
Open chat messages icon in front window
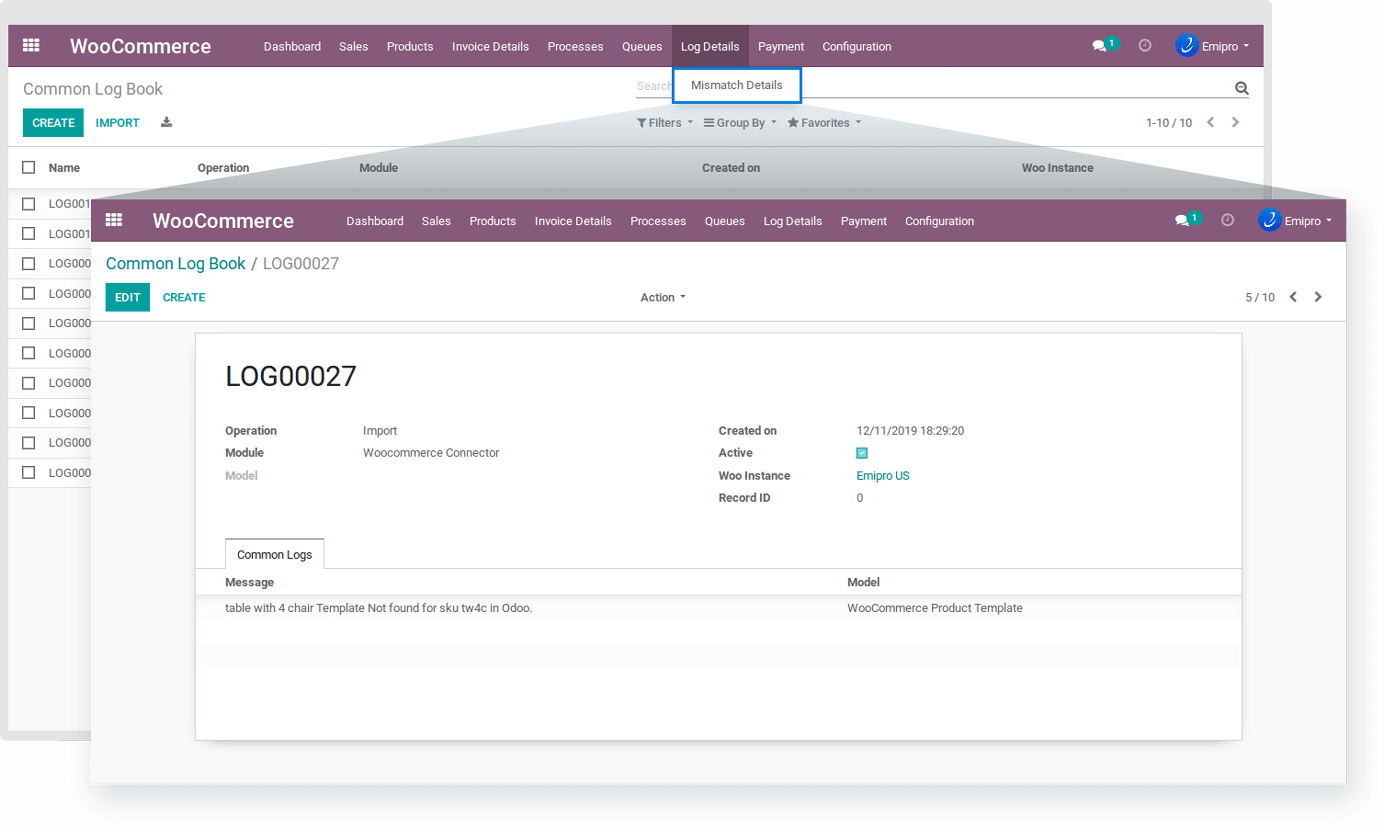(x=1182, y=221)
